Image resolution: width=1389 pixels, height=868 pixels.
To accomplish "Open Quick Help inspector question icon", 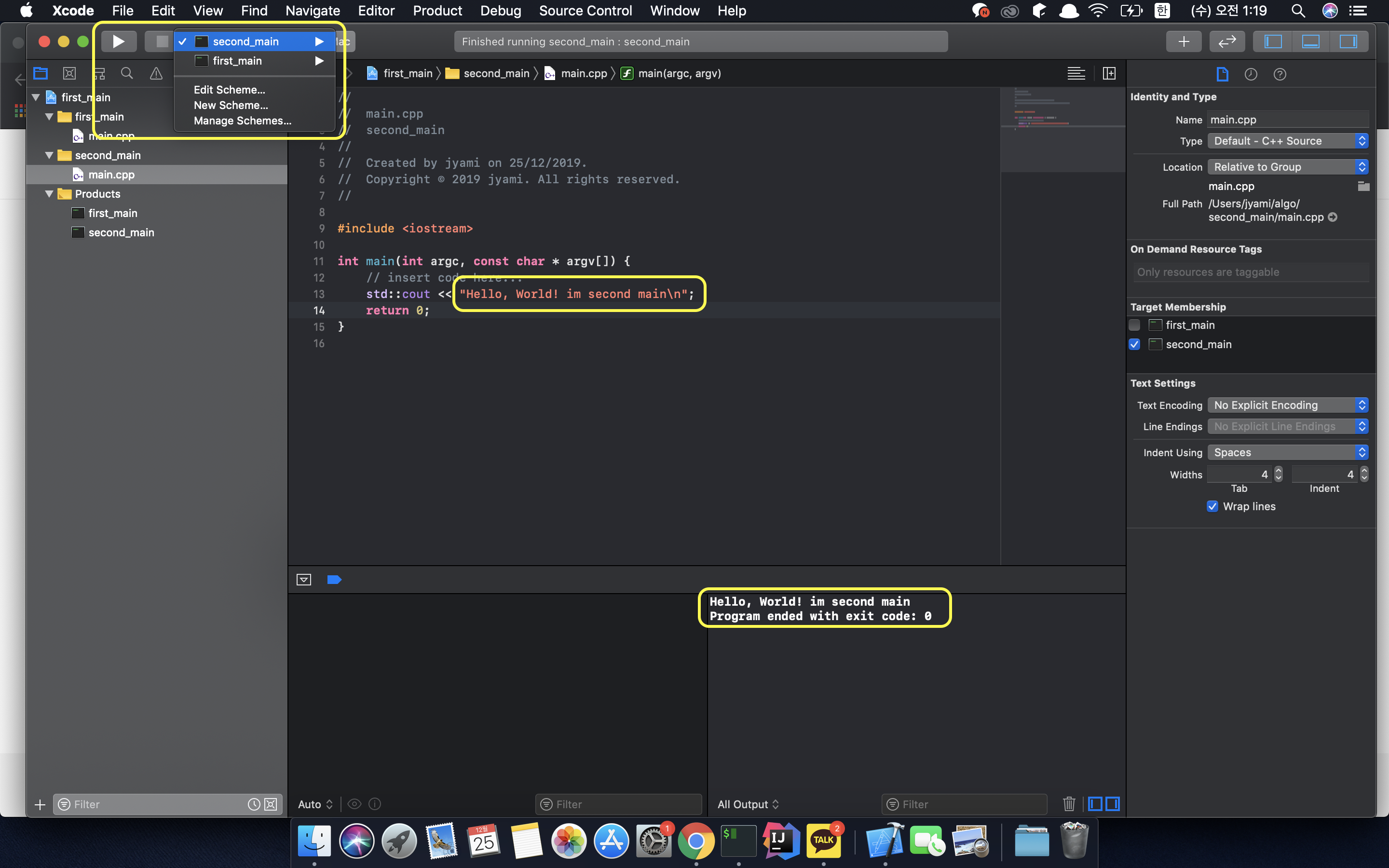I will pyautogui.click(x=1280, y=74).
